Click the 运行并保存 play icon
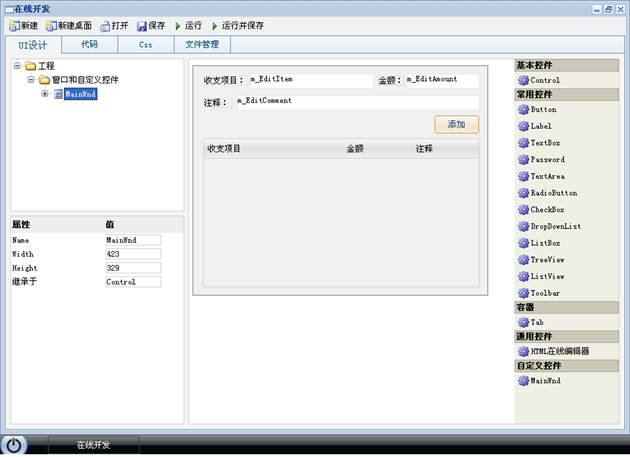 [215, 26]
